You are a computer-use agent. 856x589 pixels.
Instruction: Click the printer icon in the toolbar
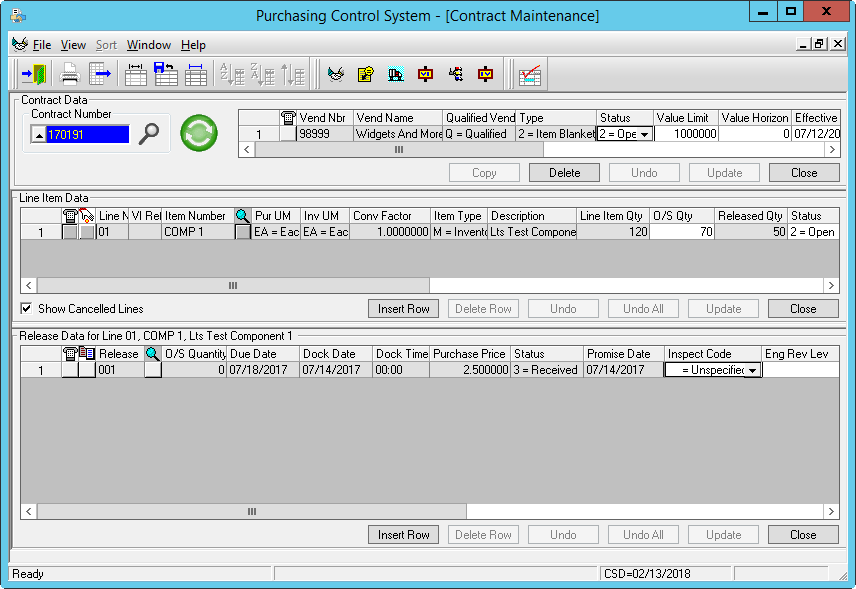pyautogui.click(x=70, y=74)
